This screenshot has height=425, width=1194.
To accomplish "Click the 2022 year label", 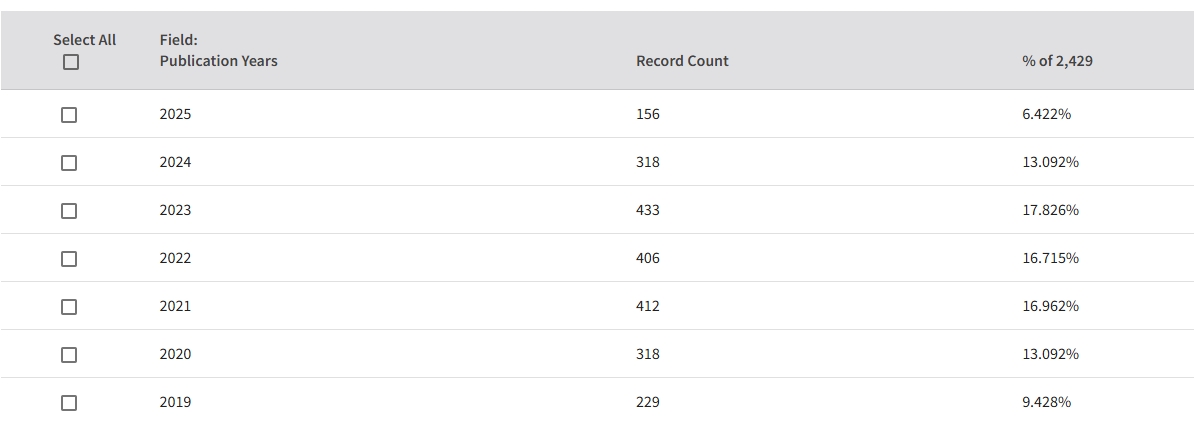I will click(x=175, y=258).
